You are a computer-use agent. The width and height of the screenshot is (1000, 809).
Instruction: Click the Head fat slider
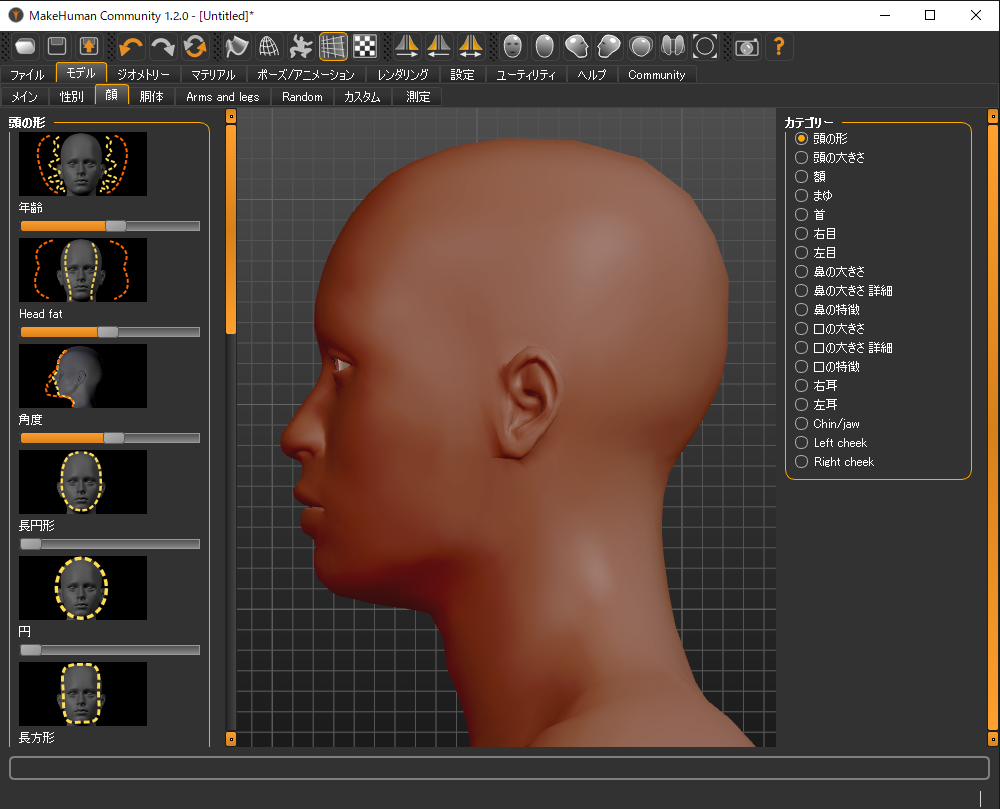(x=109, y=332)
